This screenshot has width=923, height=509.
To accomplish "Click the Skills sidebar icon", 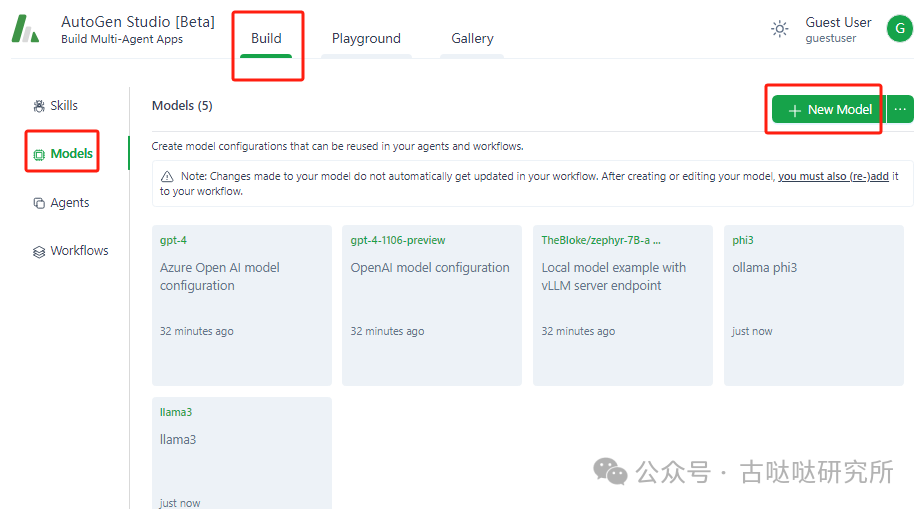I will [x=39, y=106].
